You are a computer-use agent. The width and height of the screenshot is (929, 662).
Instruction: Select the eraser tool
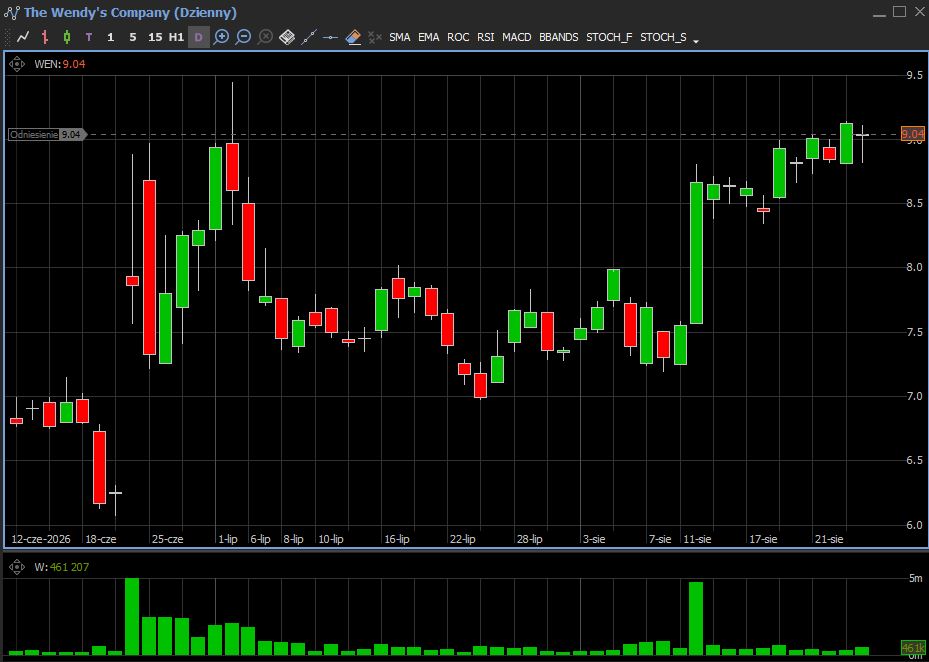[353, 37]
